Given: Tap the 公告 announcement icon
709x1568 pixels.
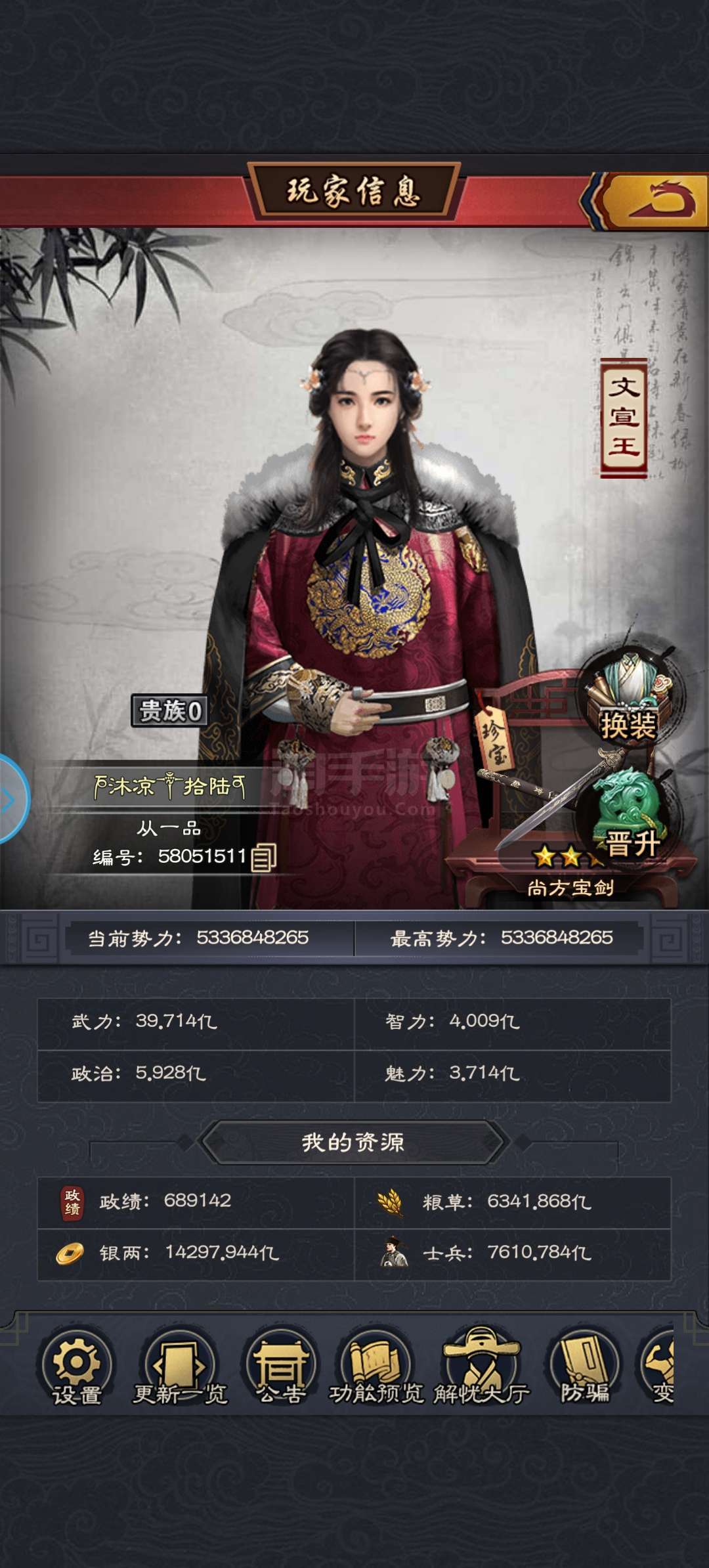Looking at the screenshot, I should click(281, 1370).
